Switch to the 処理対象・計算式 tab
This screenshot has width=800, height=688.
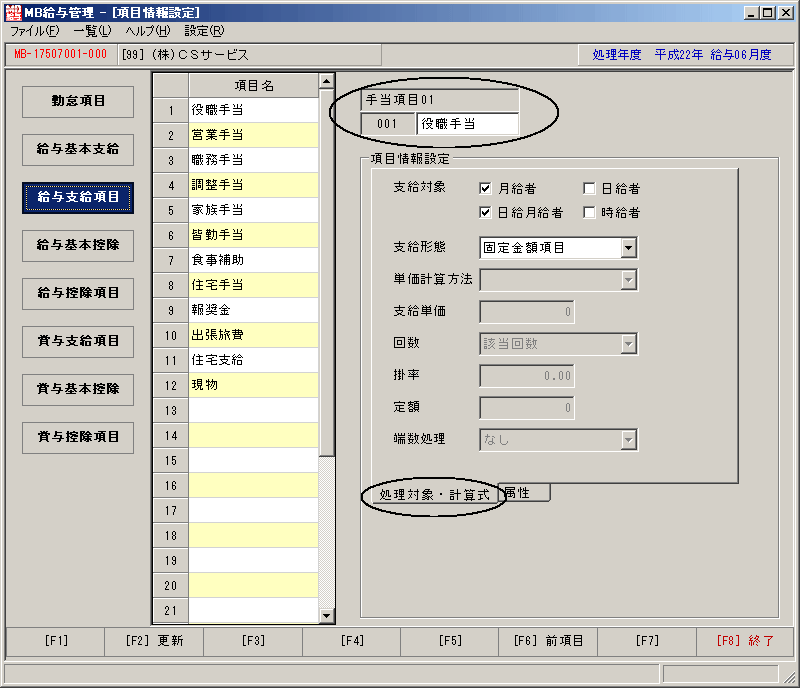pos(434,495)
